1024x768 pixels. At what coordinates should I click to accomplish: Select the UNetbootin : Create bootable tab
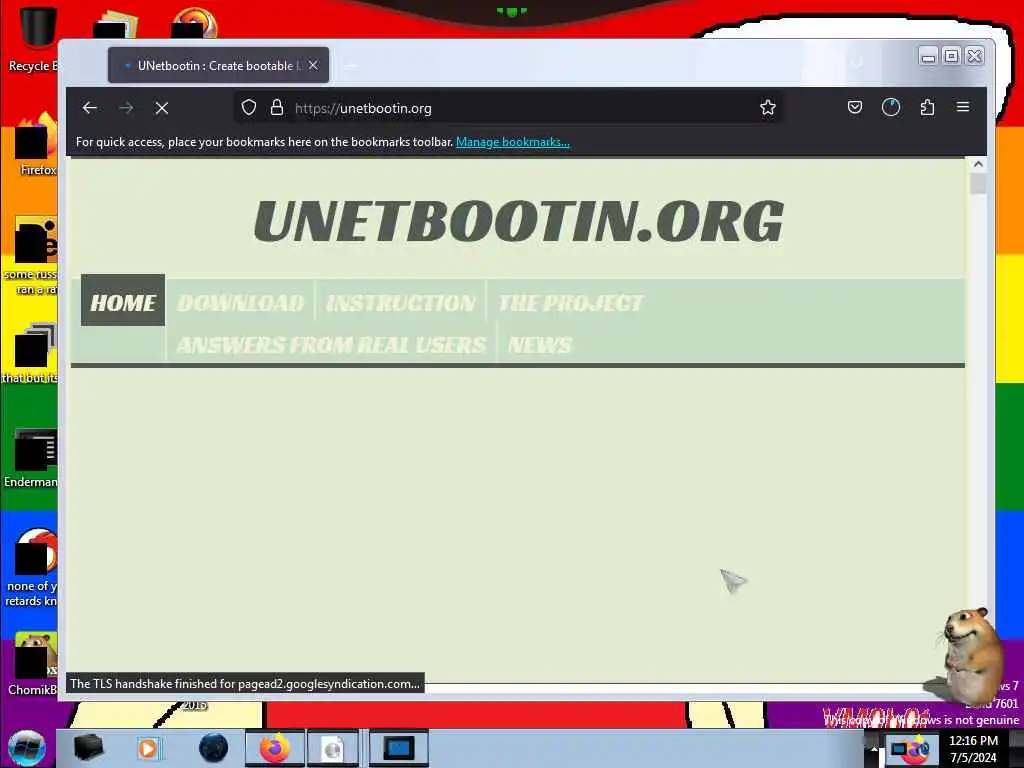point(218,65)
